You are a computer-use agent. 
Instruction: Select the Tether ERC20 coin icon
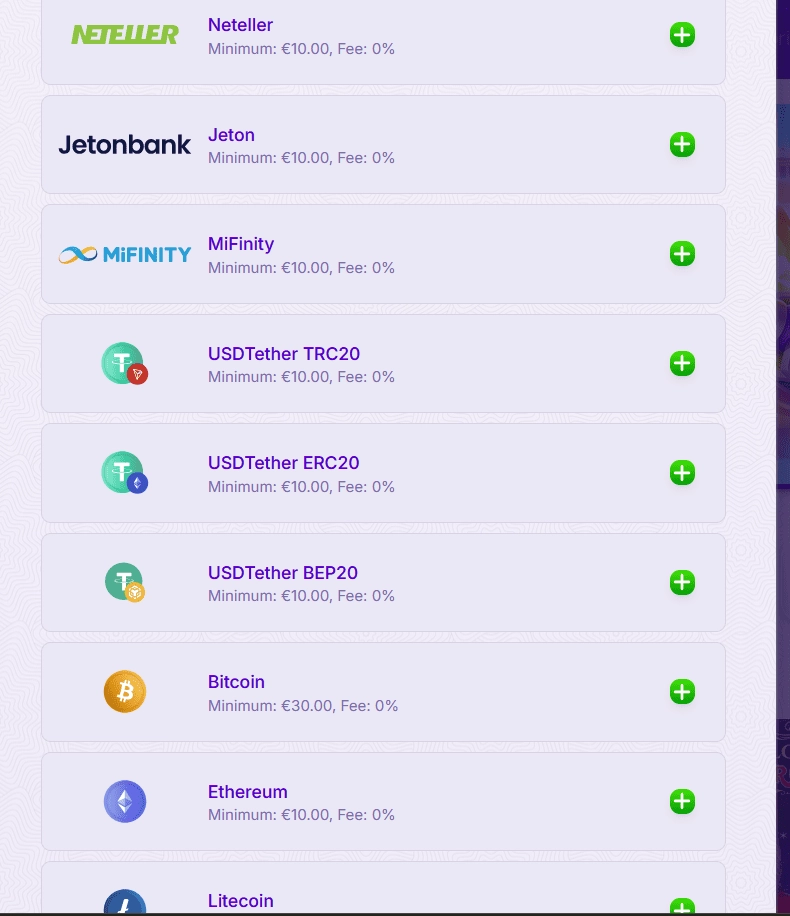point(124,473)
